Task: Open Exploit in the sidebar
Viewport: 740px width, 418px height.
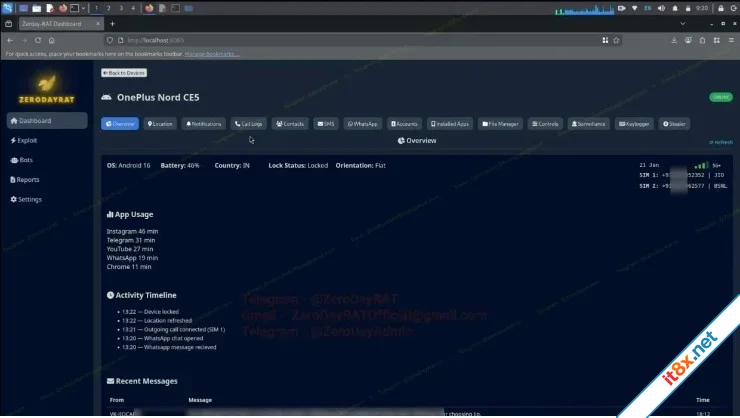Action: (24, 140)
